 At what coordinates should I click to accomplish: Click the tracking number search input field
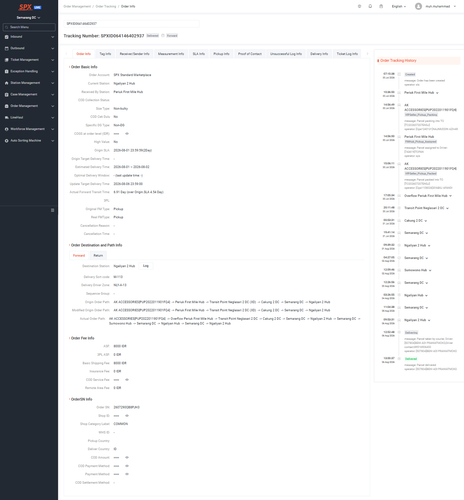tap(132, 24)
